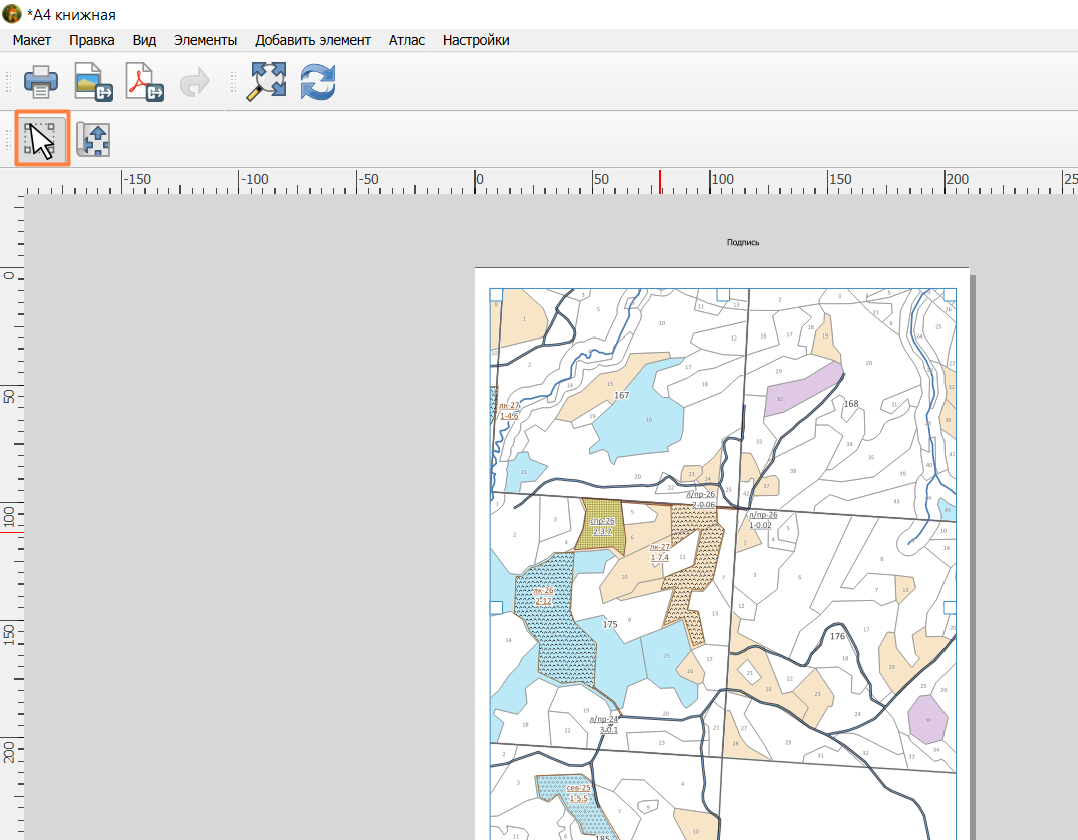Click the Print layout icon

point(41,82)
